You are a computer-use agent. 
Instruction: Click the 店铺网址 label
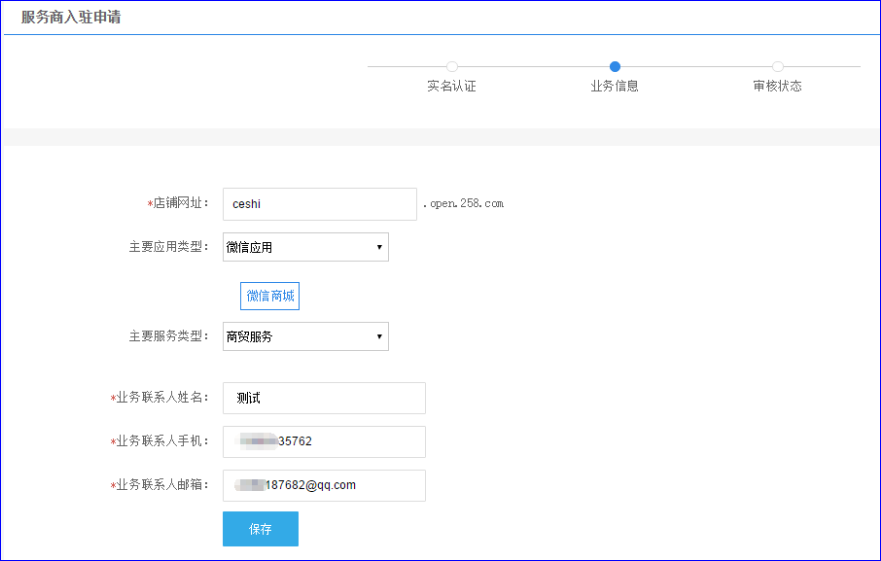click(178, 203)
